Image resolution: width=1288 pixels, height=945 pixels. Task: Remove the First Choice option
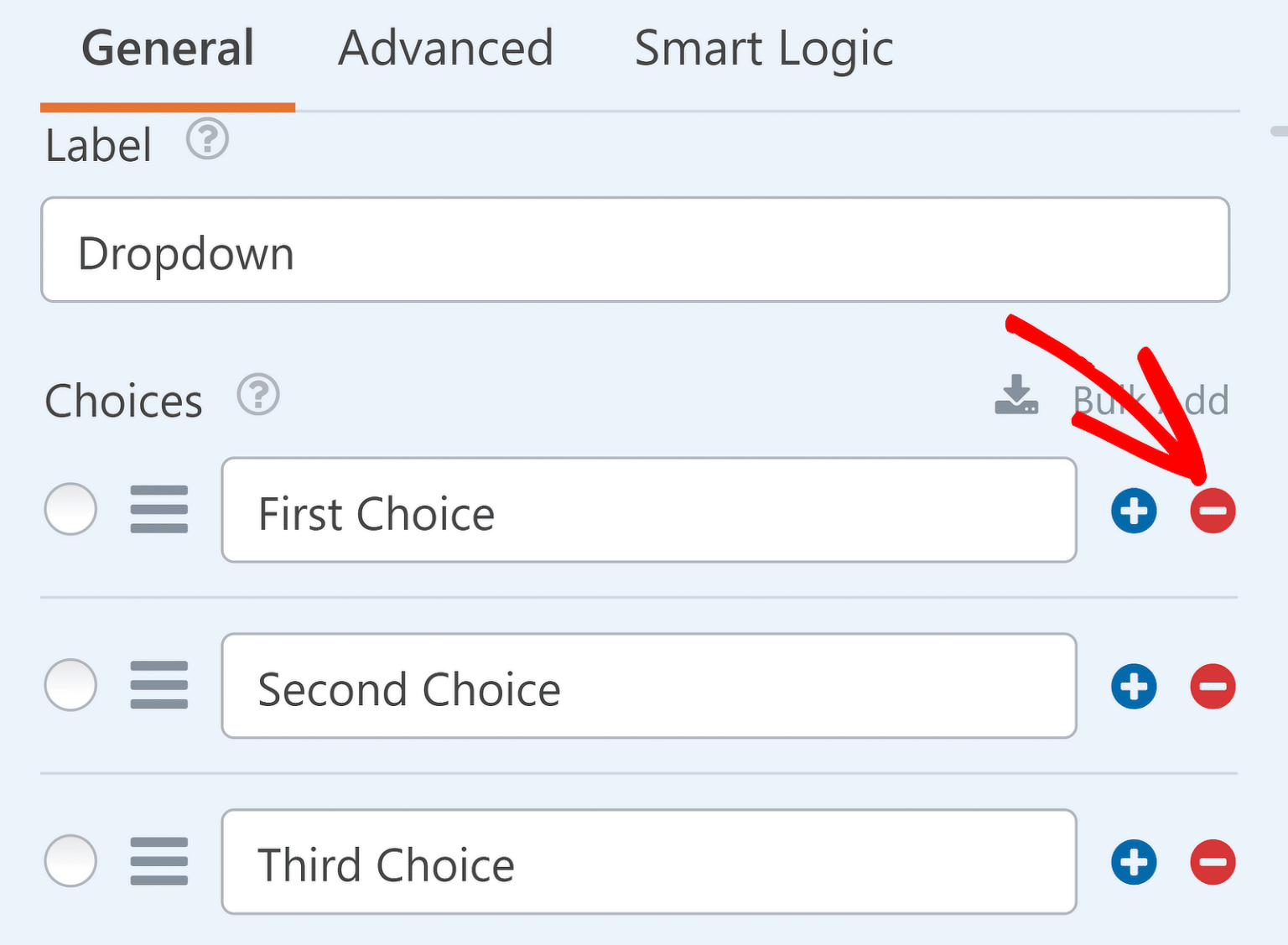1213,510
